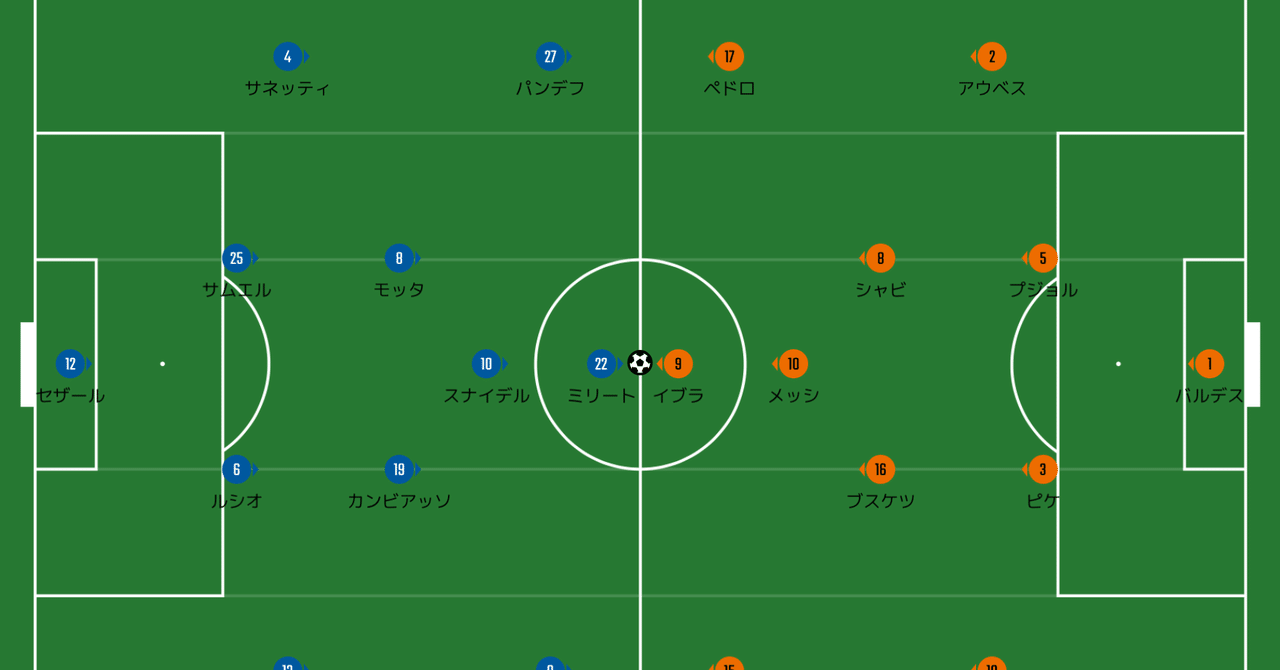
Task: Click blue player marker 4 サネッティ
Action: [x=288, y=57]
